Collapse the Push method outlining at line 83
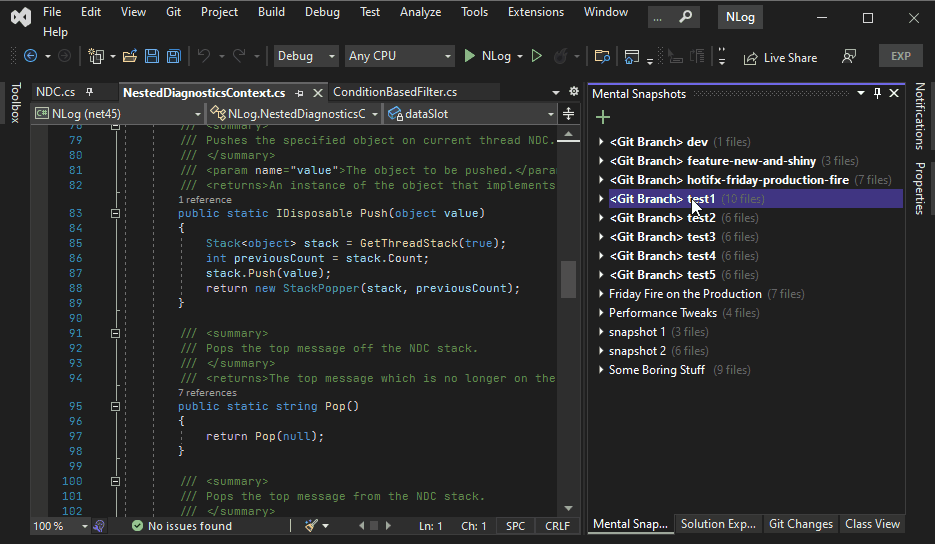Screen dimensions: 935x544 point(116,214)
